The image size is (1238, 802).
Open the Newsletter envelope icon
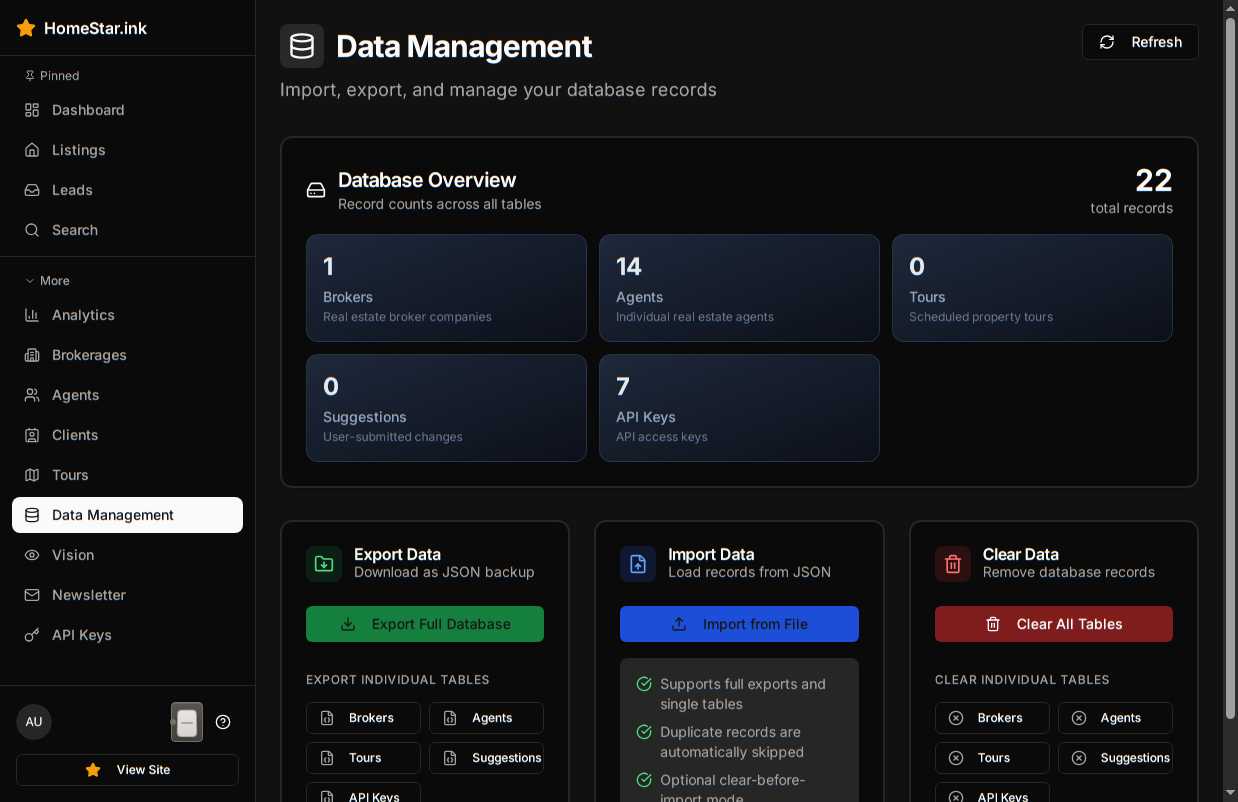pos(31,595)
